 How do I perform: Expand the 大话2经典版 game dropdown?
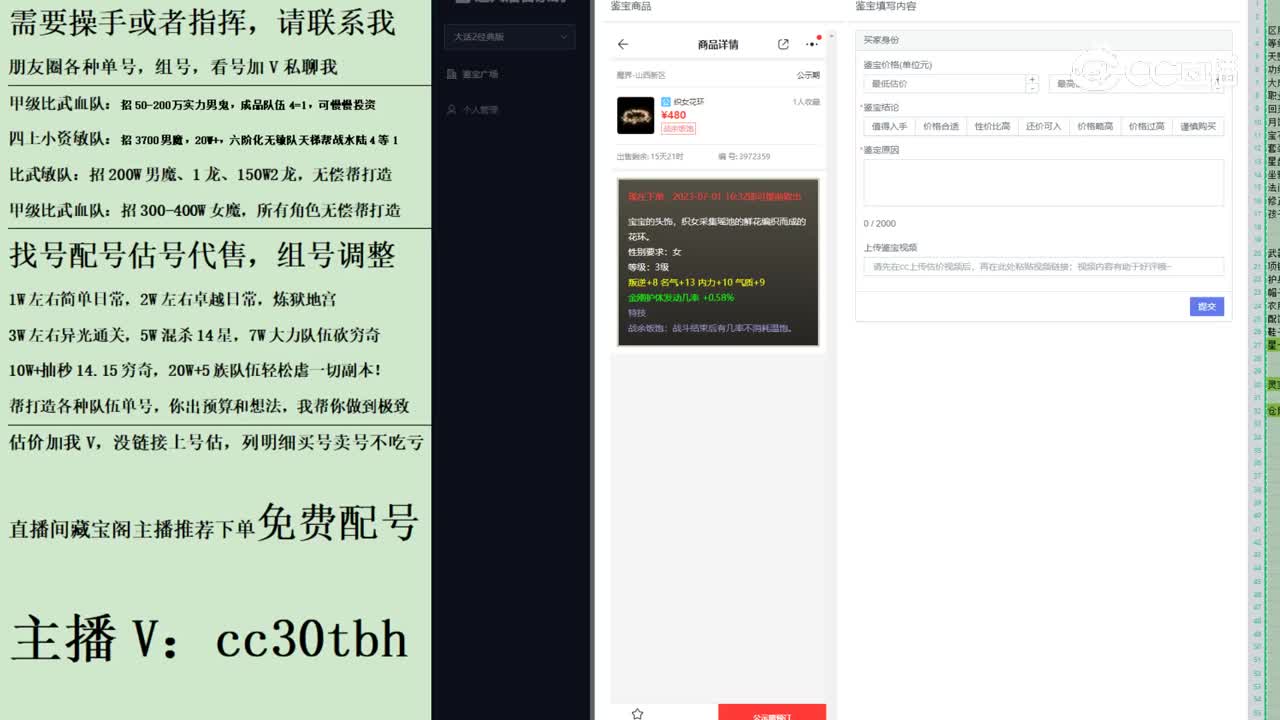click(x=509, y=37)
